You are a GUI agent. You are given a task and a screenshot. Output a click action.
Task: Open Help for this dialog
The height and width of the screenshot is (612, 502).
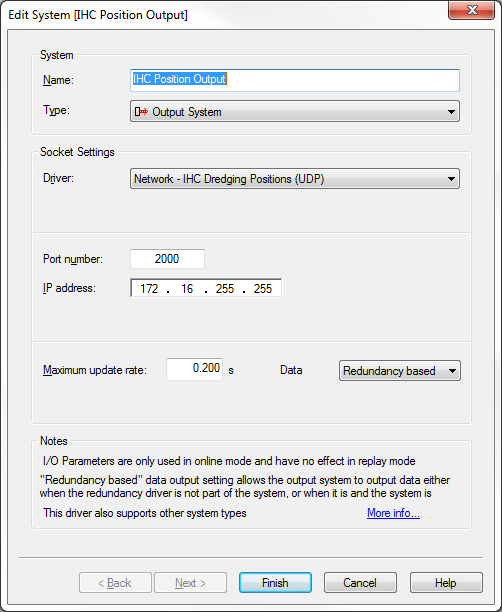(x=446, y=583)
